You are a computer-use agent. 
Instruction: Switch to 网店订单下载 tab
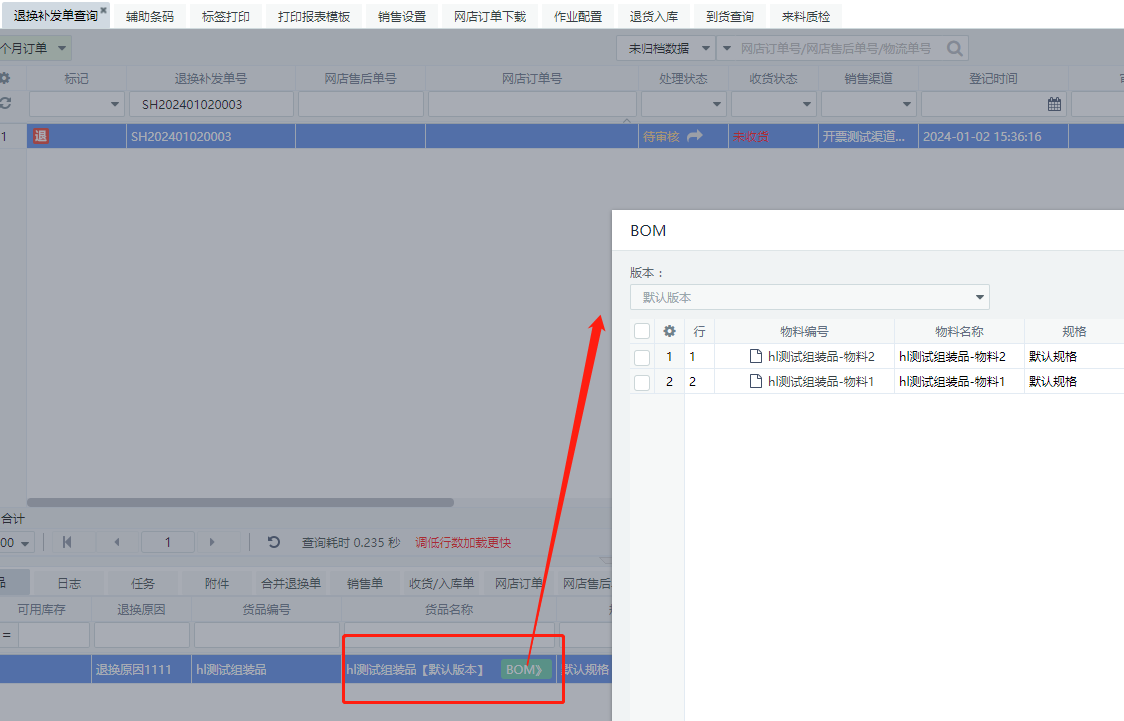[x=490, y=16]
